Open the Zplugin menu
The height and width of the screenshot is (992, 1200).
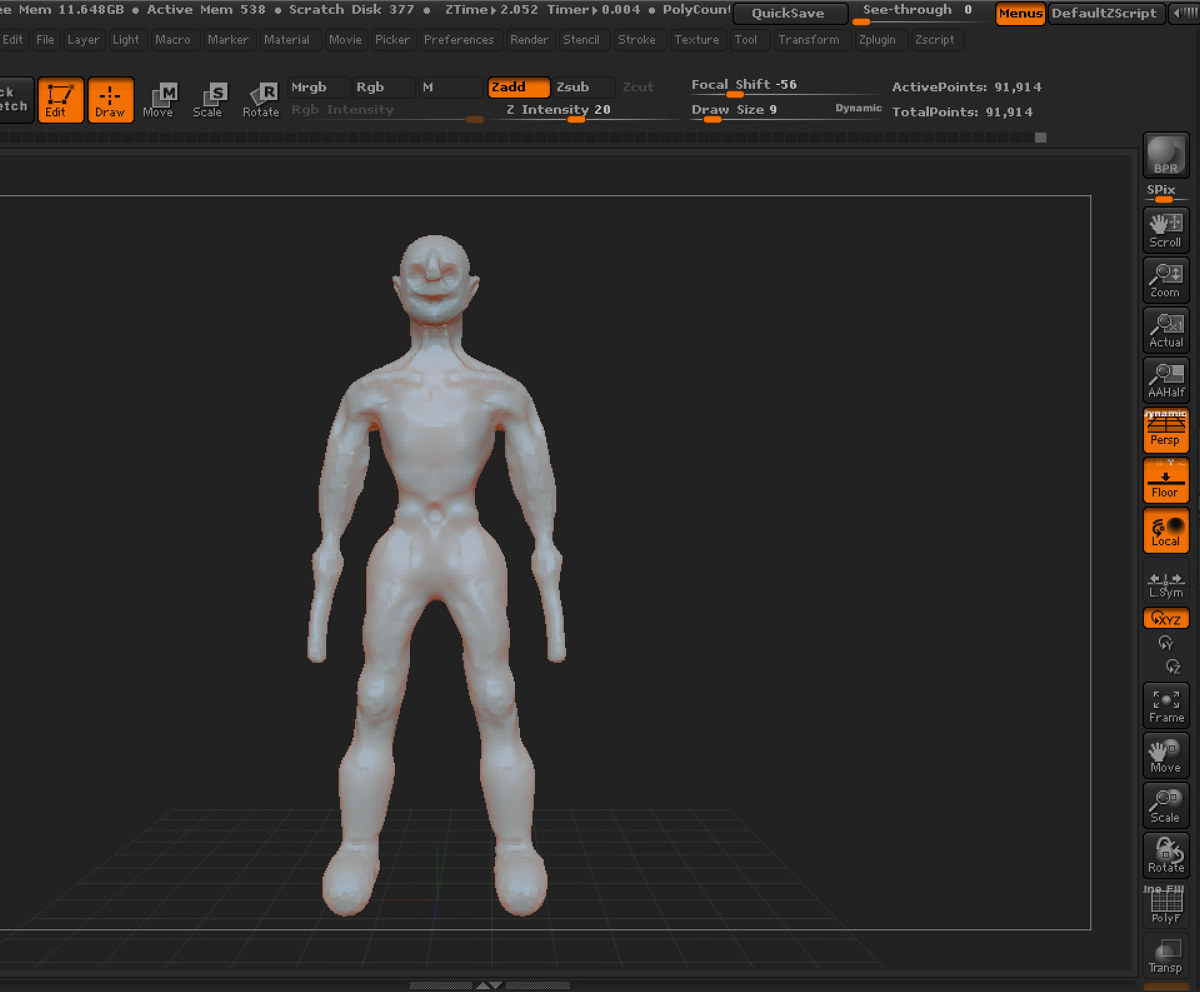878,40
